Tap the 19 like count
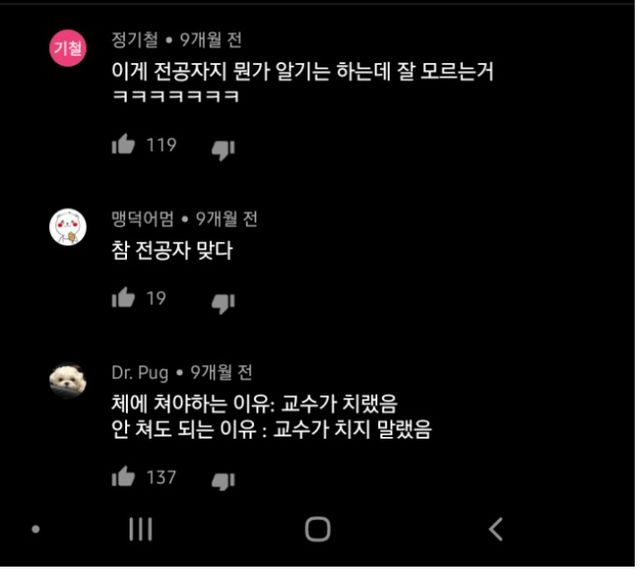Screen dimensions: 640x579 click(x=156, y=298)
